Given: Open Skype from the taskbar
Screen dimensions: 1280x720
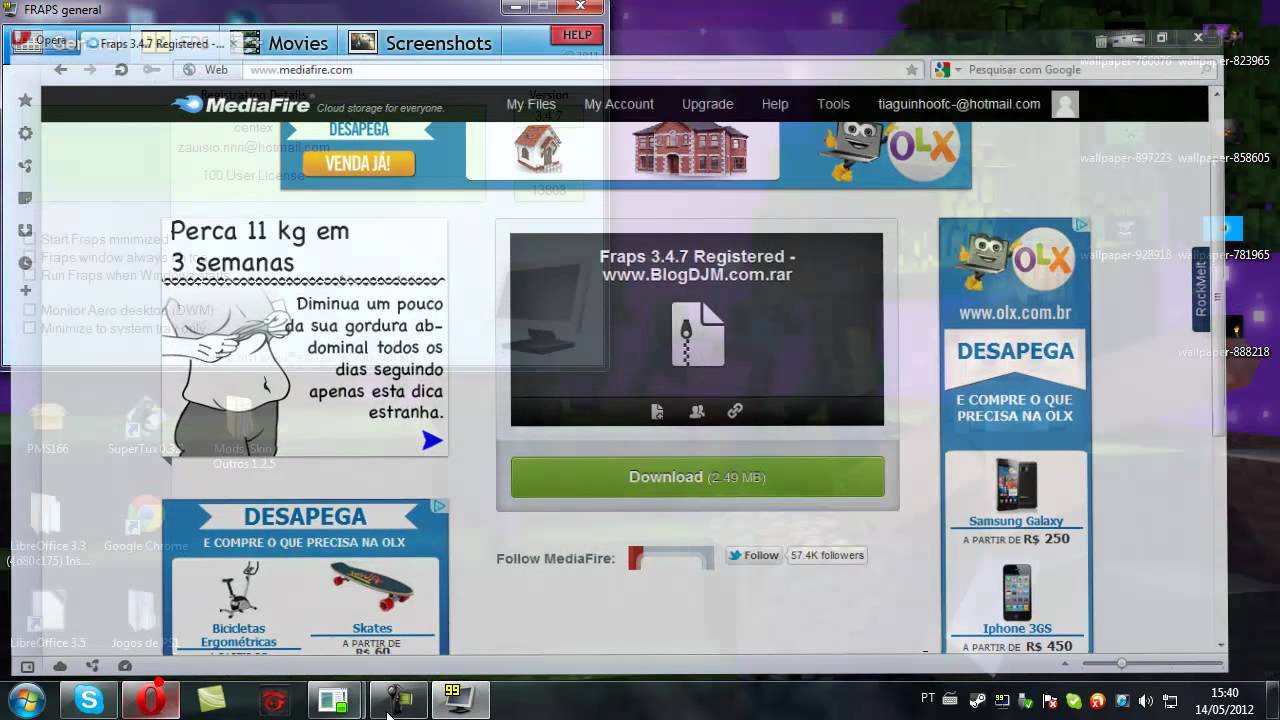Looking at the screenshot, I should point(89,700).
